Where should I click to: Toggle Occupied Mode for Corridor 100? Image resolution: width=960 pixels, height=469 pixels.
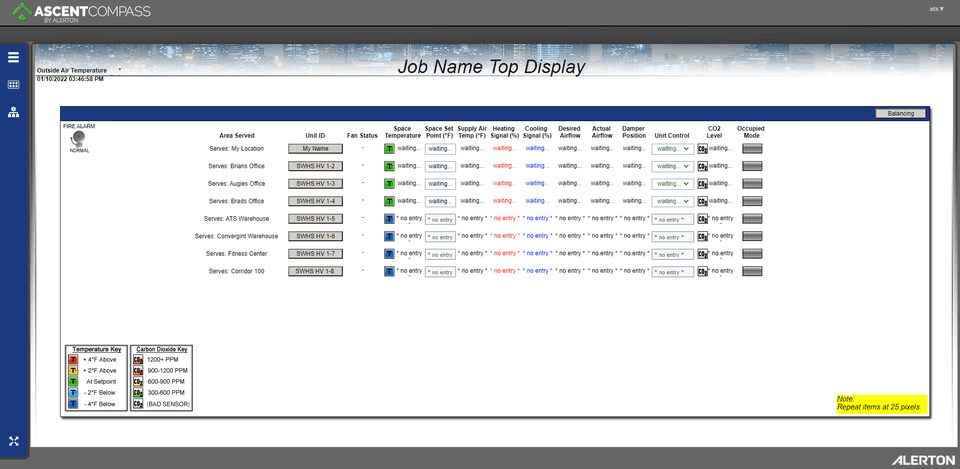pyautogui.click(x=750, y=271)
